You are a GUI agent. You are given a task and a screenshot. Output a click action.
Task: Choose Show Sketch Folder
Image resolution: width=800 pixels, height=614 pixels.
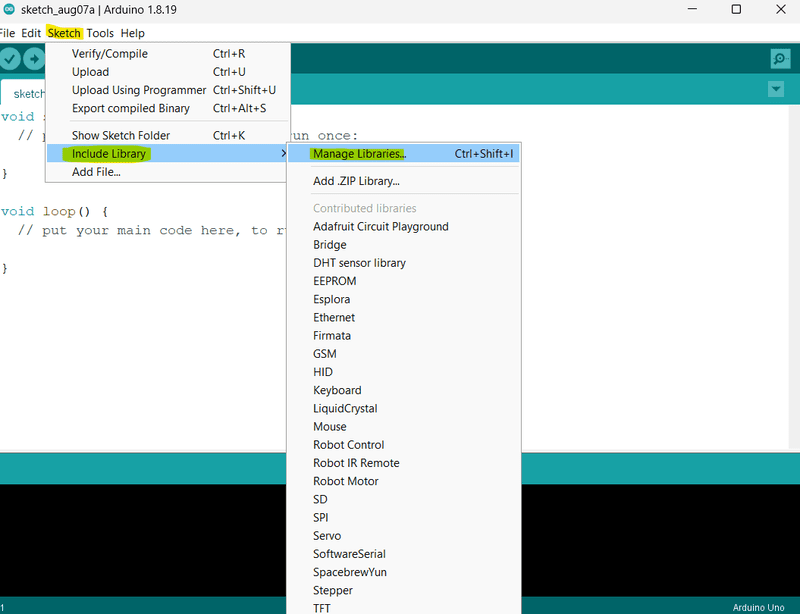click(168, 135)
